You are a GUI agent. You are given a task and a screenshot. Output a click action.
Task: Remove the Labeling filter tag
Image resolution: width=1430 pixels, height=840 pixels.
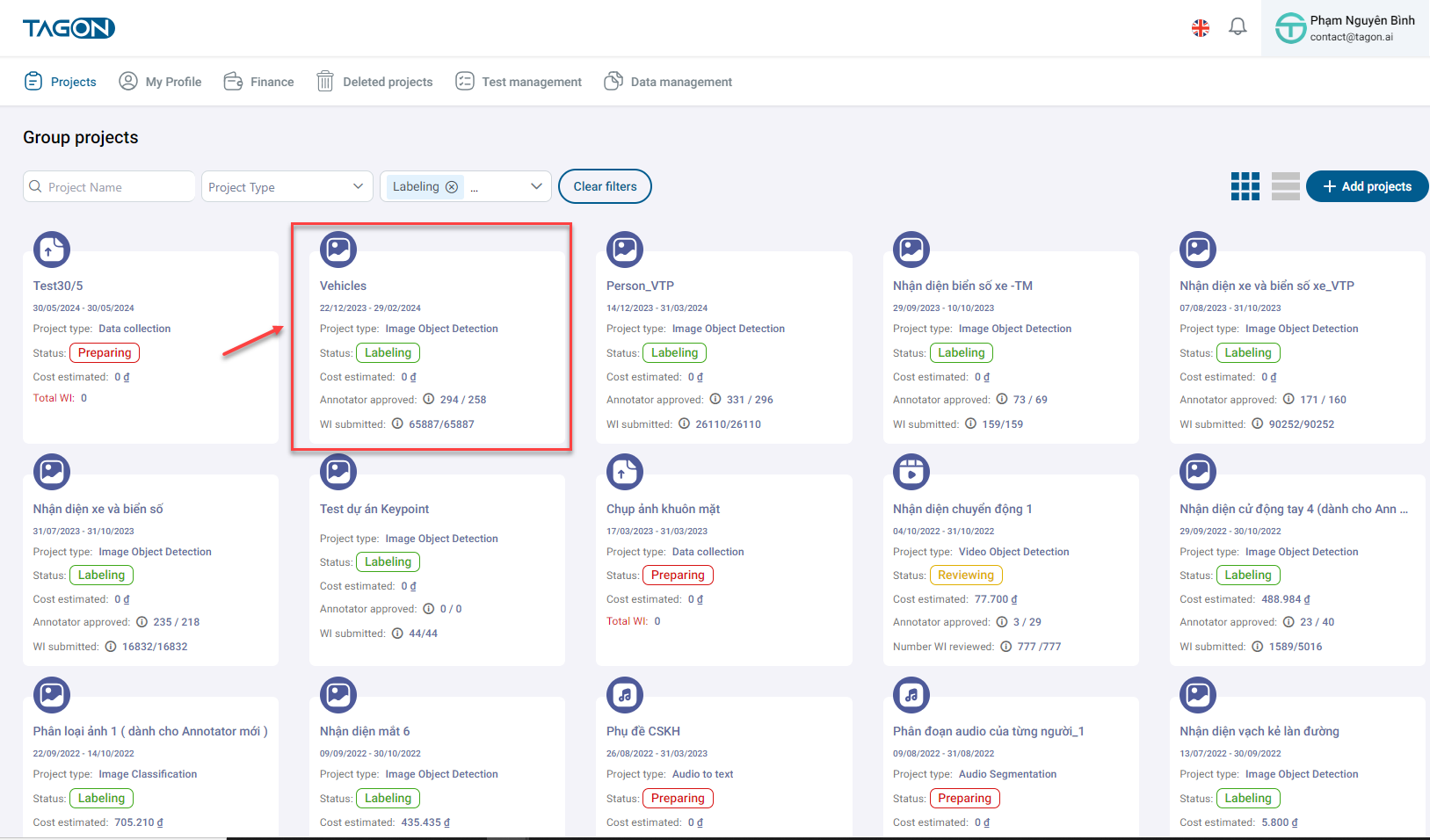tap(452, 187)
